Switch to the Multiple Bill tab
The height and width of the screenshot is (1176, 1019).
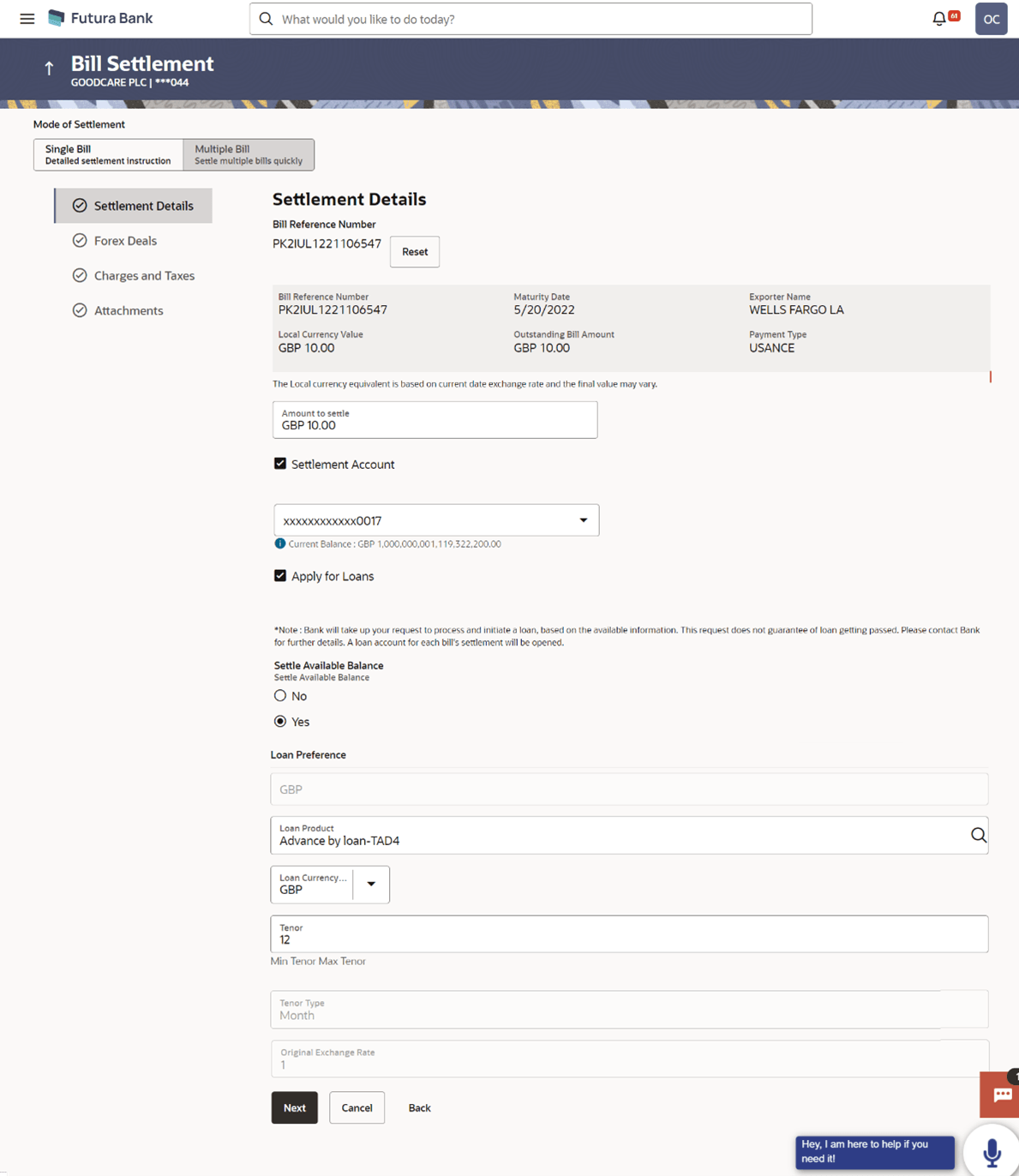tap(249, 154)
